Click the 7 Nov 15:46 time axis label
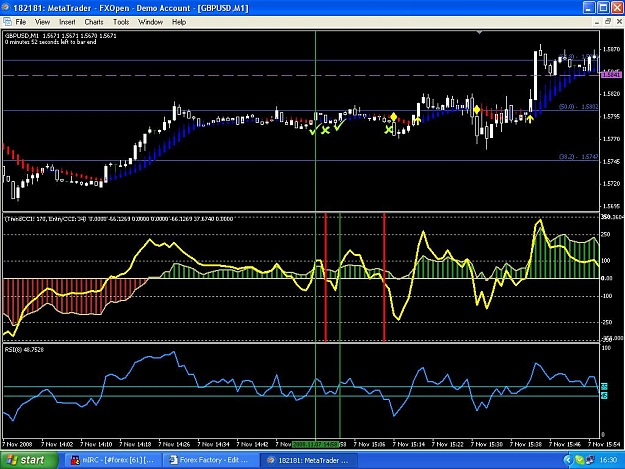The image size is (625, 469). pyautogui.click(x=565, y=444)
